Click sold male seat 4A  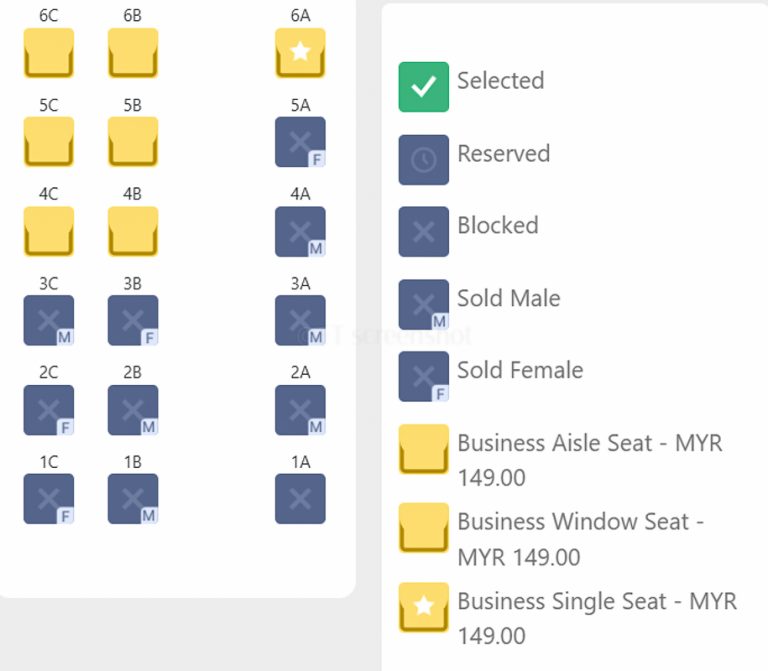[x=300, y=231]
